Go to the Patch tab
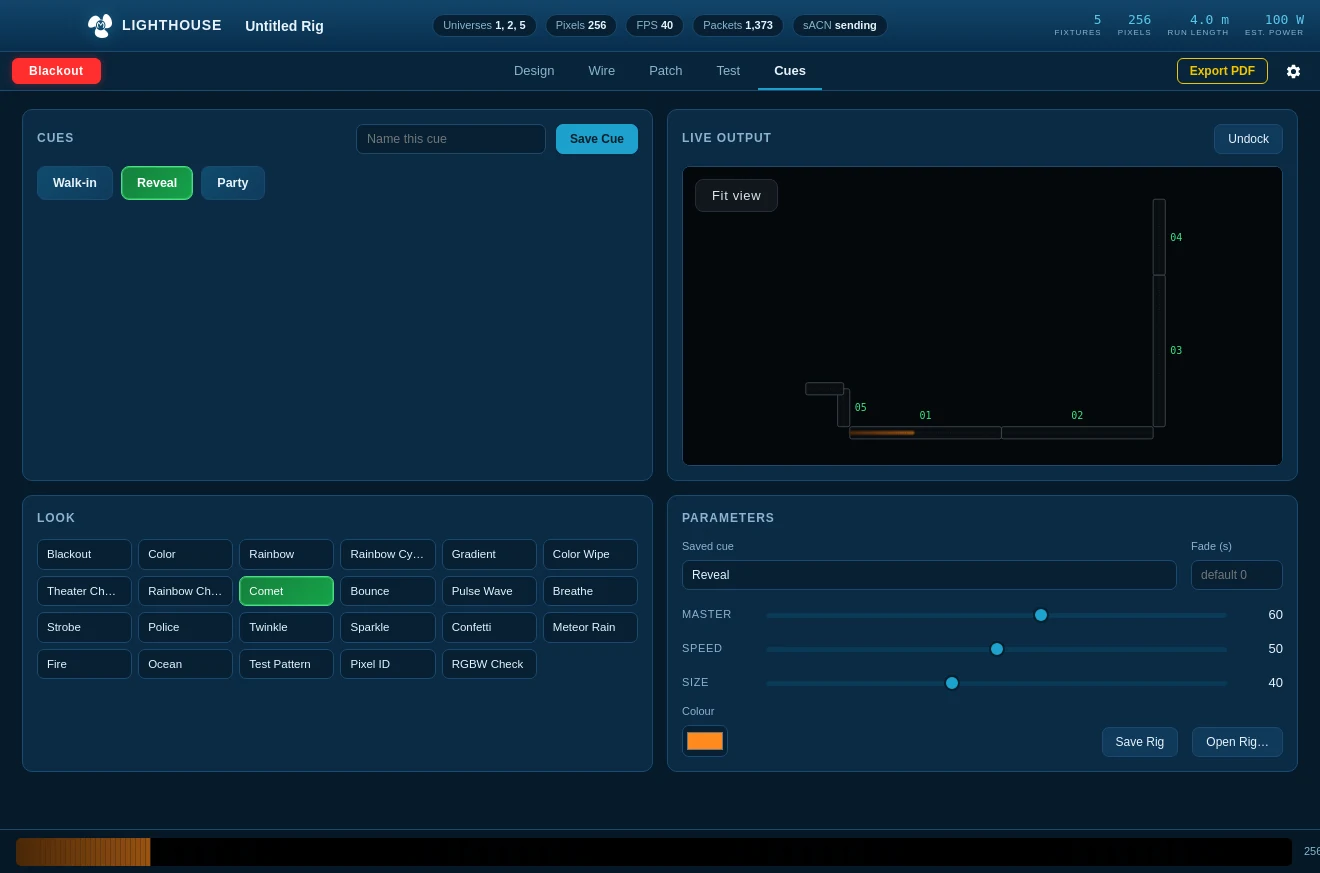 point(666,71)
